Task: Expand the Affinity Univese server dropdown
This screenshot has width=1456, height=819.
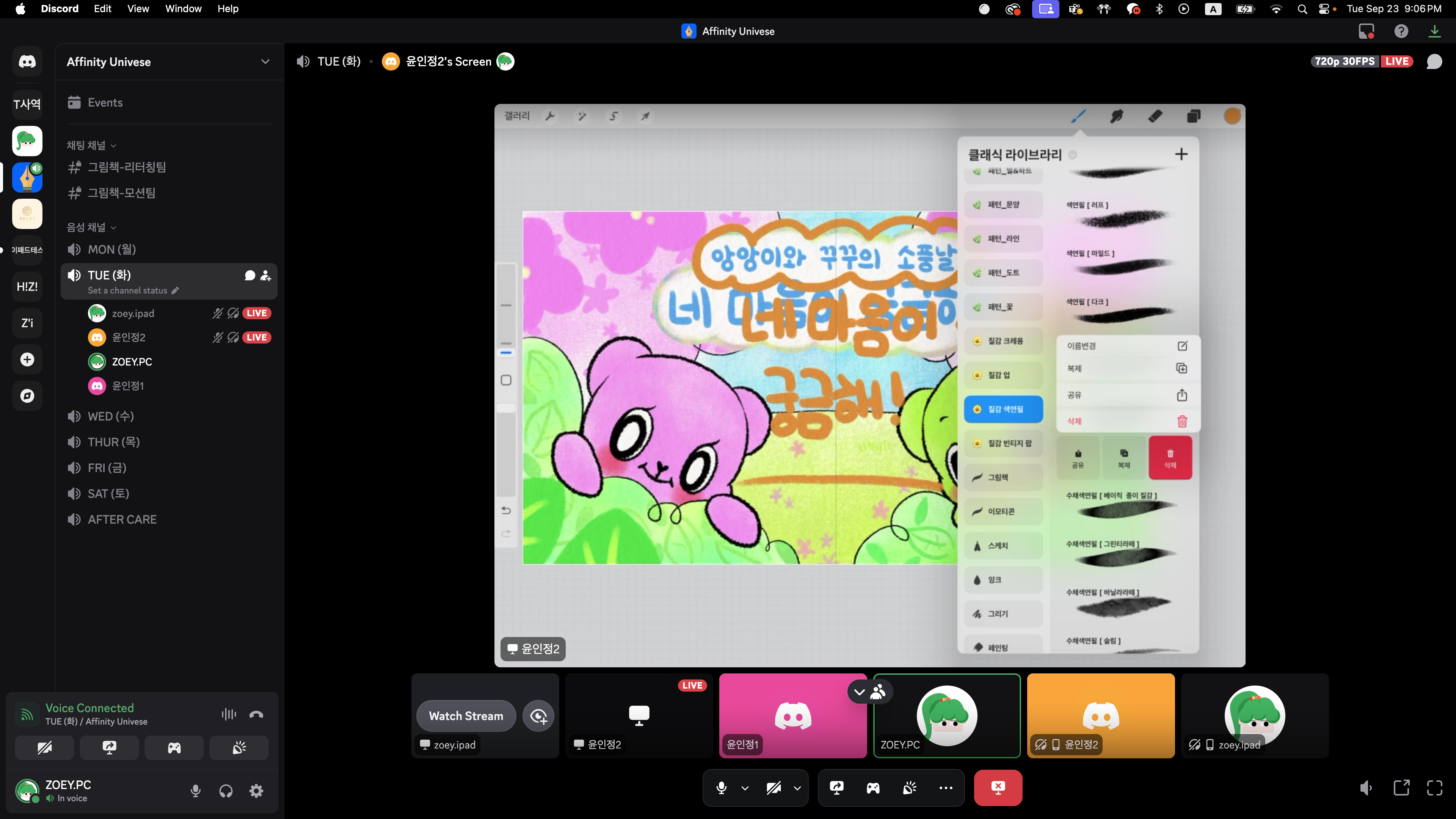Action: pyautogui.click(x=265, y=61)
